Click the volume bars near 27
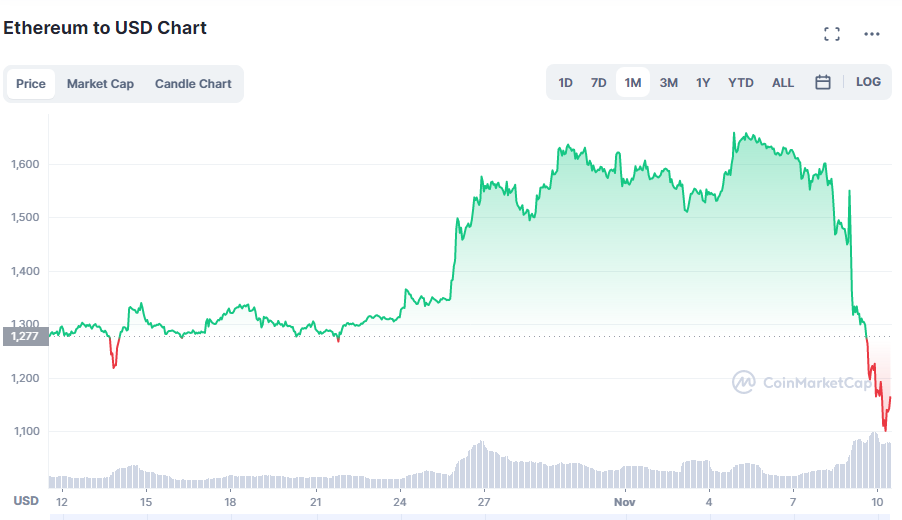The width and height of the screenshot is (902, 520). [483, 465]
